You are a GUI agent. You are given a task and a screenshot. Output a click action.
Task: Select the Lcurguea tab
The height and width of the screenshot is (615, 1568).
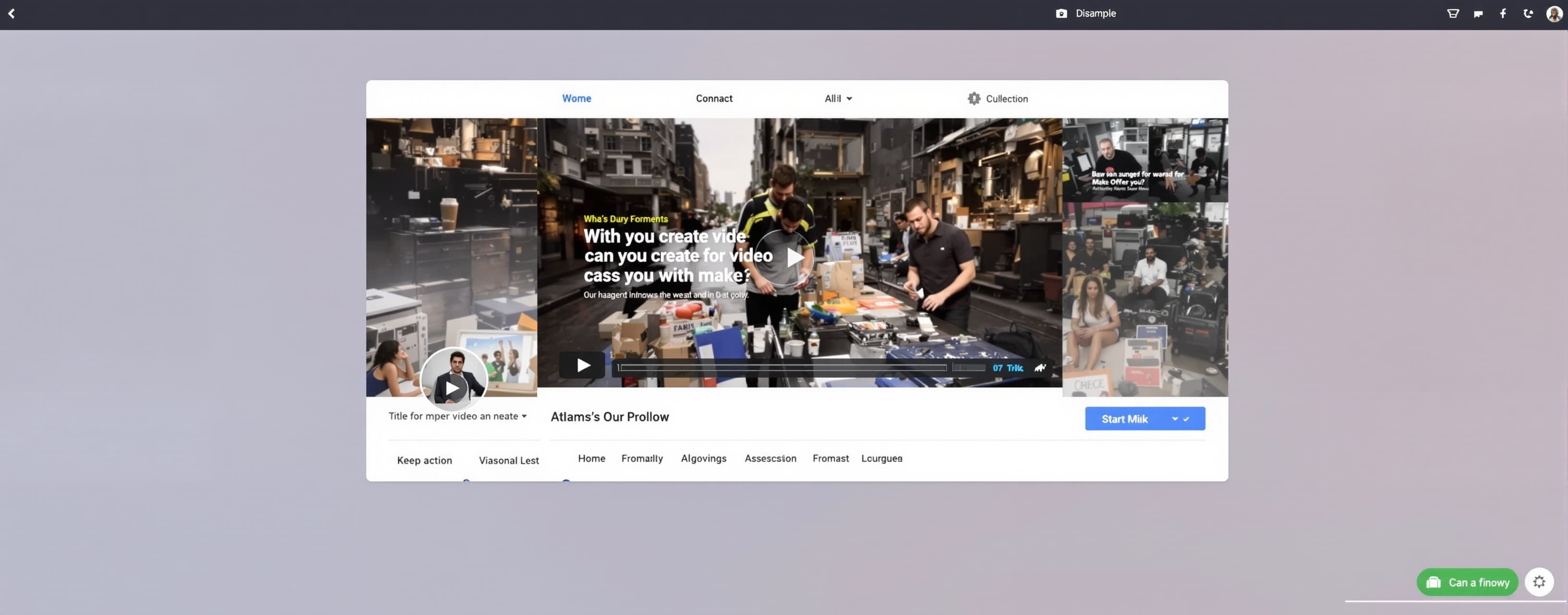882,458
